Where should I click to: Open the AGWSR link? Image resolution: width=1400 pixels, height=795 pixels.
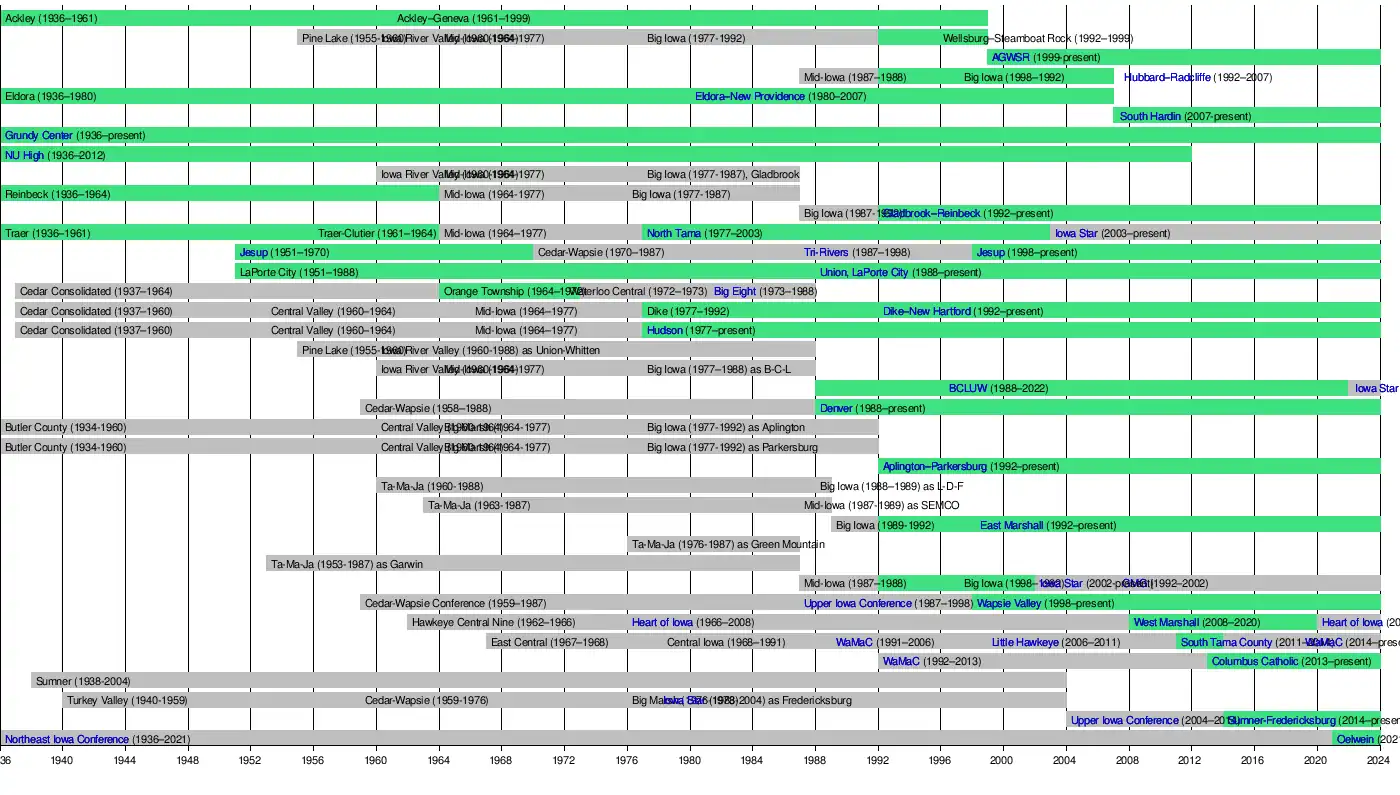1010,58
